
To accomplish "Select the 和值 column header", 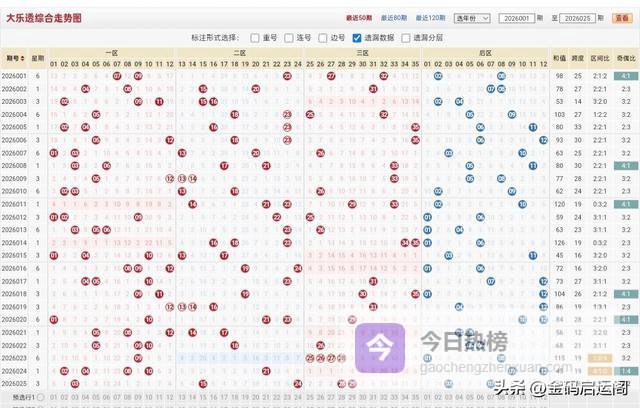I will (559, 58).
